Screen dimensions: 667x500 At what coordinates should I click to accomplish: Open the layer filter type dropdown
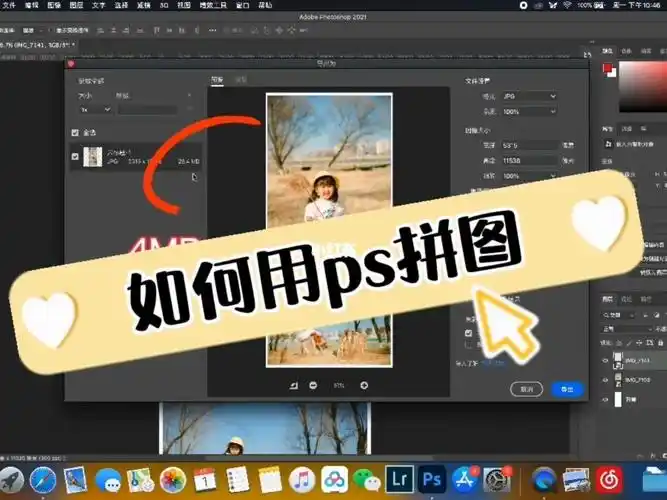[x=619, y=315]
